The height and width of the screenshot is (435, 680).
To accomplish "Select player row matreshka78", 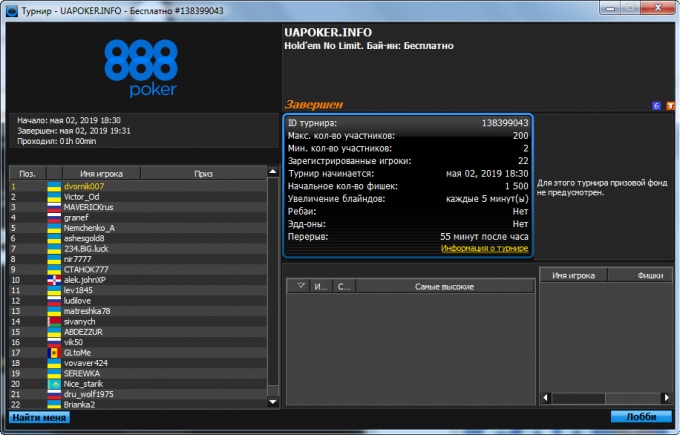I will click(138, 311).
